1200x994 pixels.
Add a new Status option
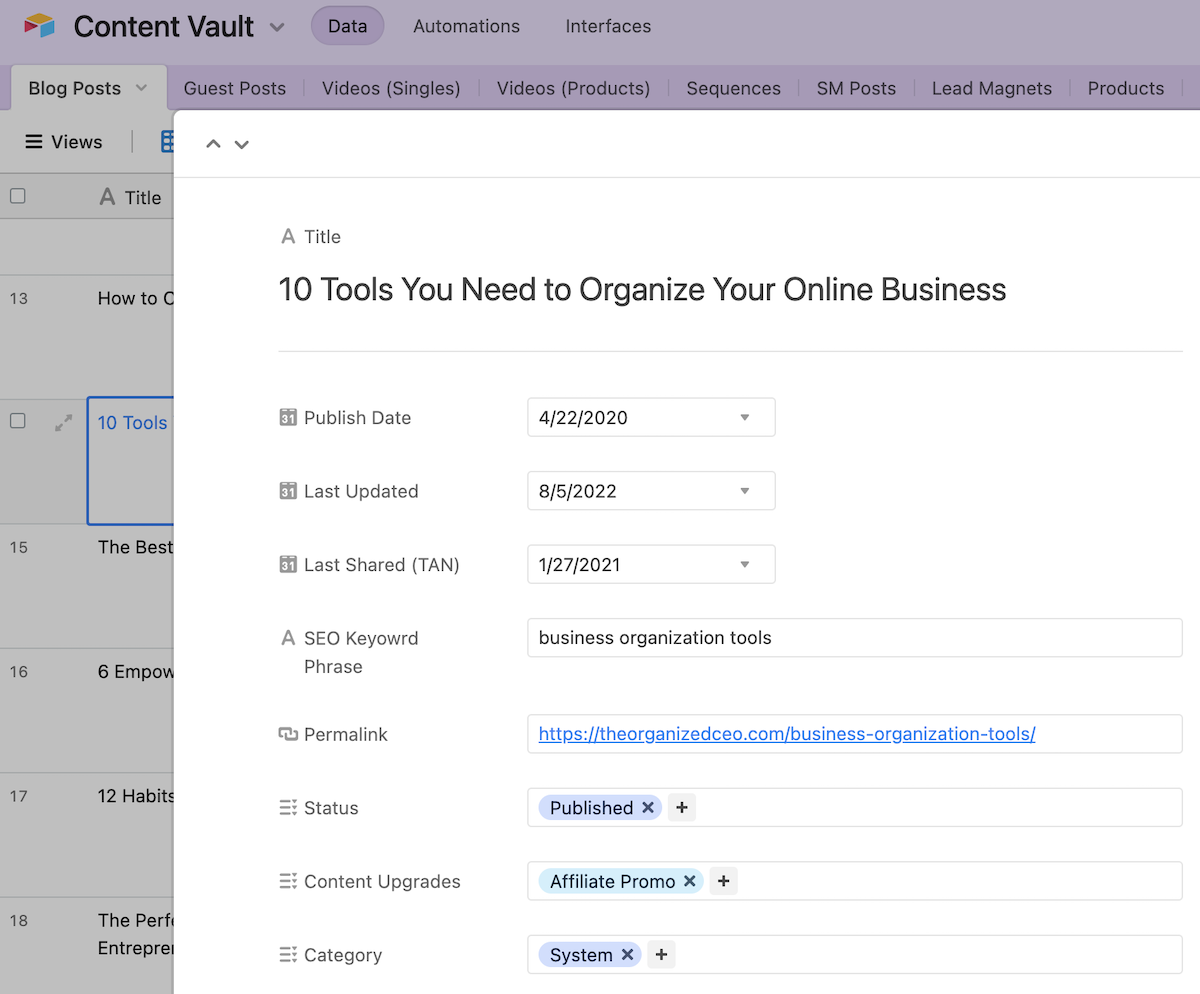(682, 808)
